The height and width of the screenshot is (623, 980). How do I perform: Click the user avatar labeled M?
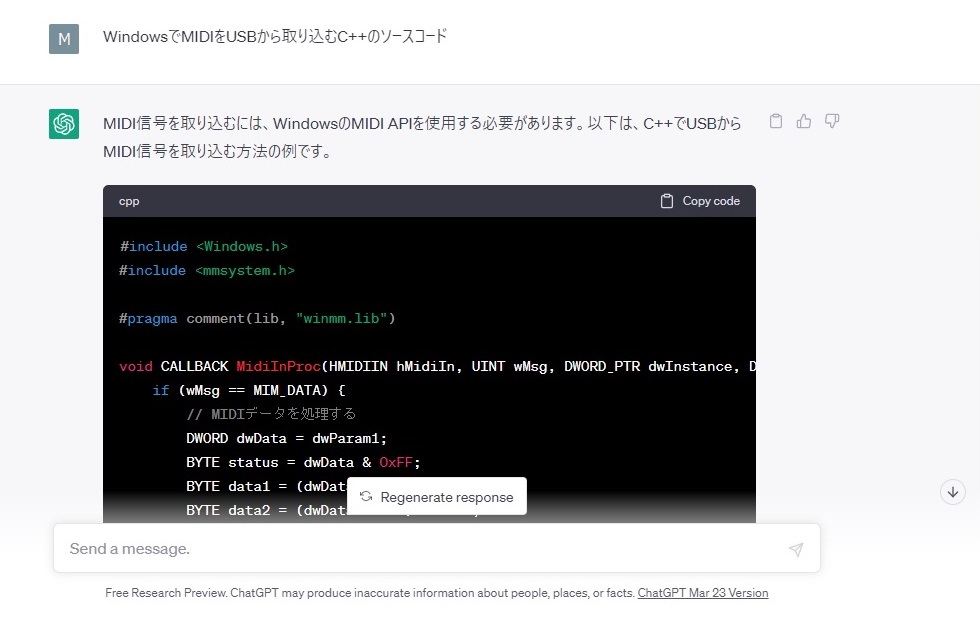point(64,39)
